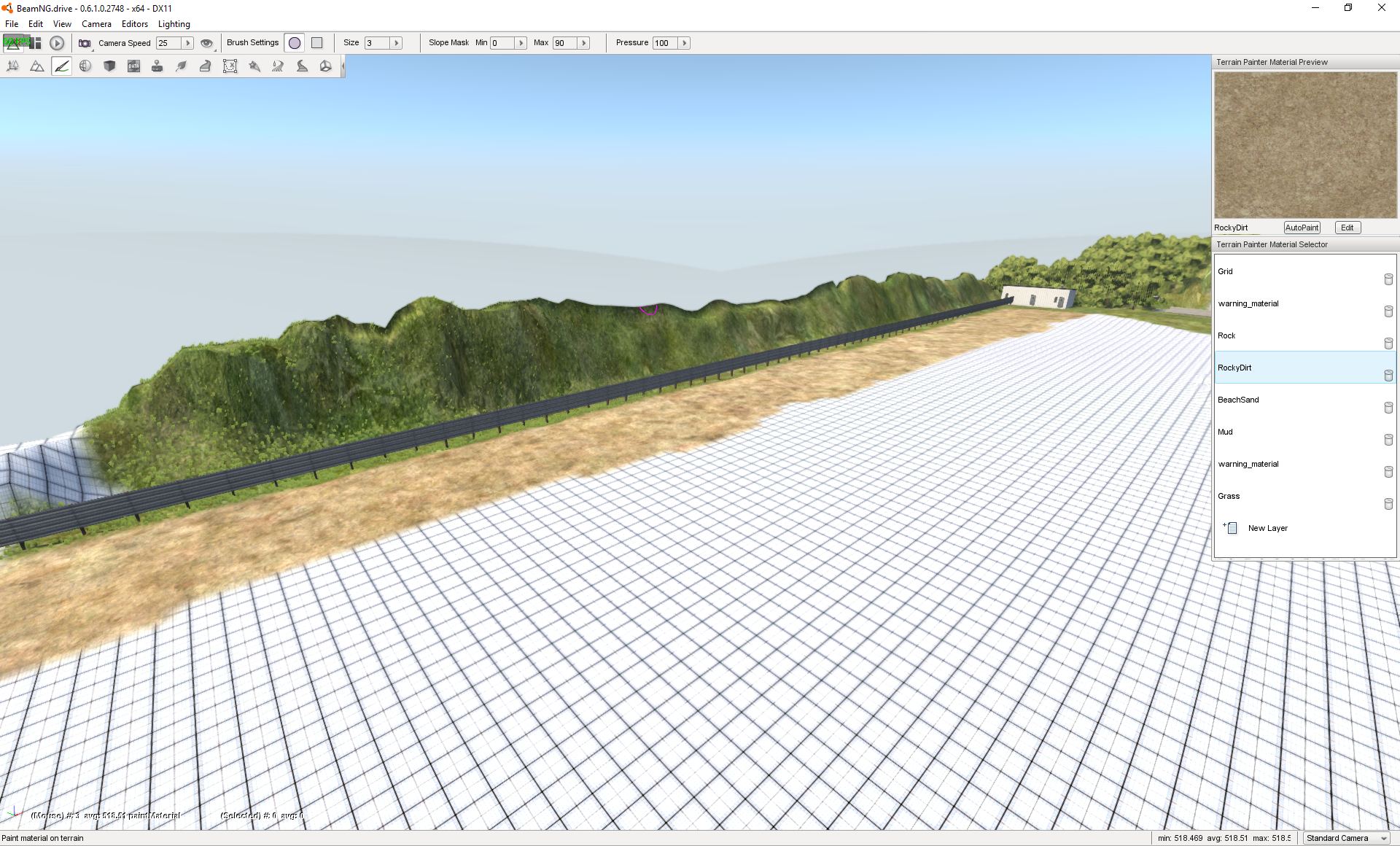Select the Particle Editor tool

[x=254, y=66]
